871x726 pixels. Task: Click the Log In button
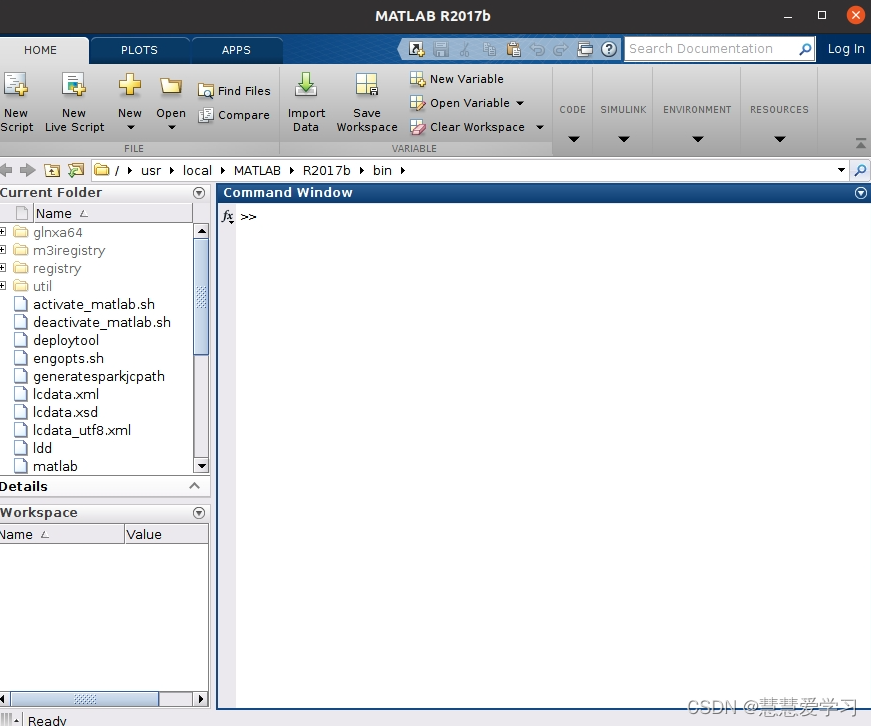tap(845, 48)
